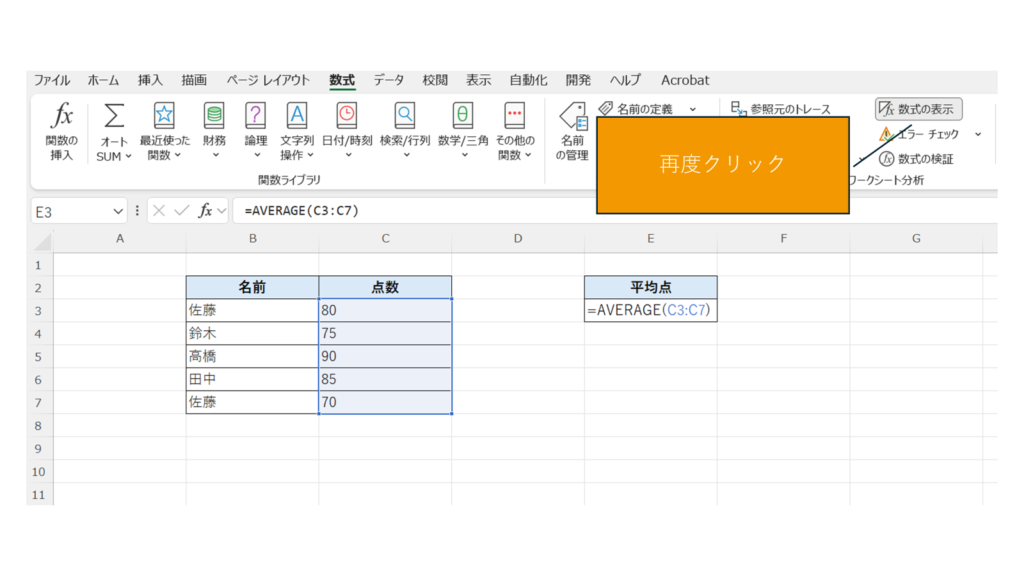Open the 数学/三角 functions icon

pyautogui.click(x=462, y=116)
